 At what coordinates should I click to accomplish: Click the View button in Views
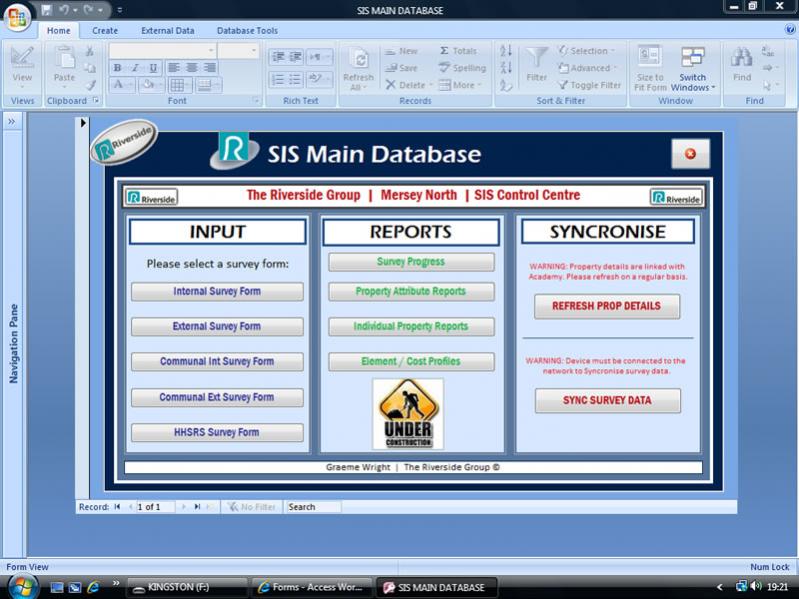click(22, 66)
